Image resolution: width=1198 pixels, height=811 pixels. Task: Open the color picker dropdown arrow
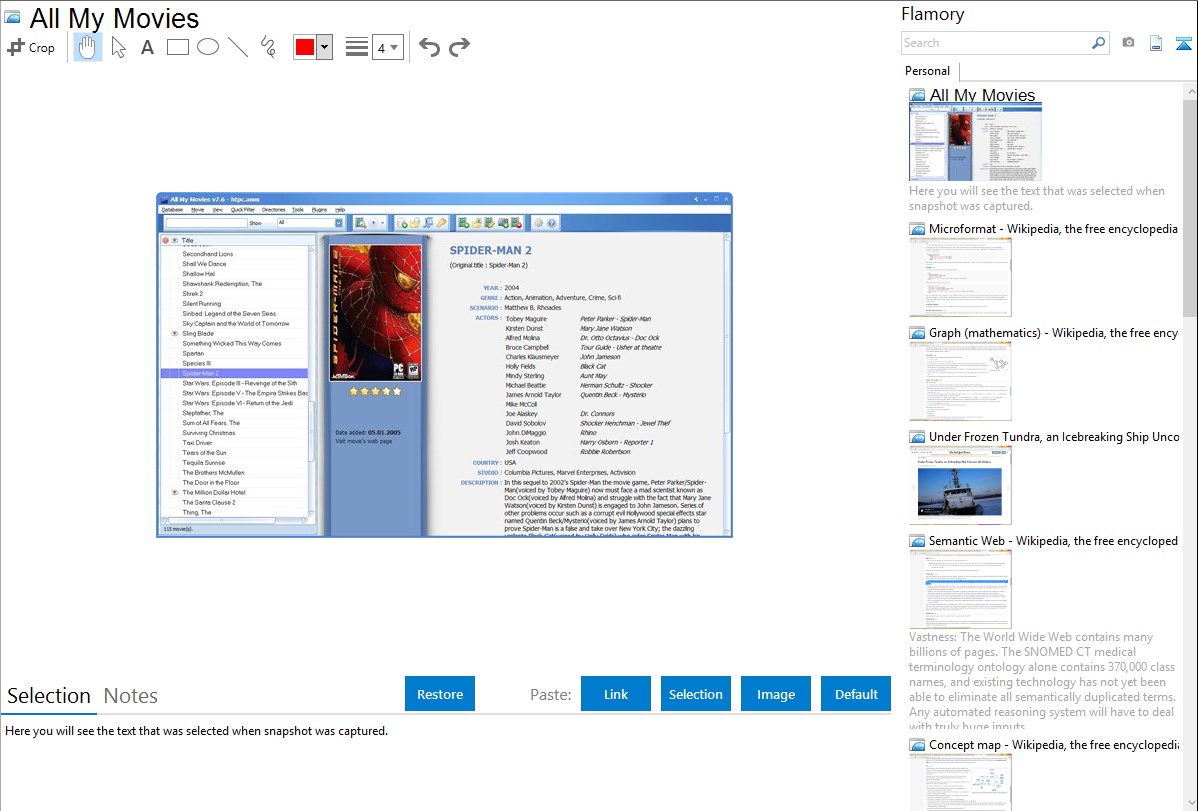click(x=325, y=47)
